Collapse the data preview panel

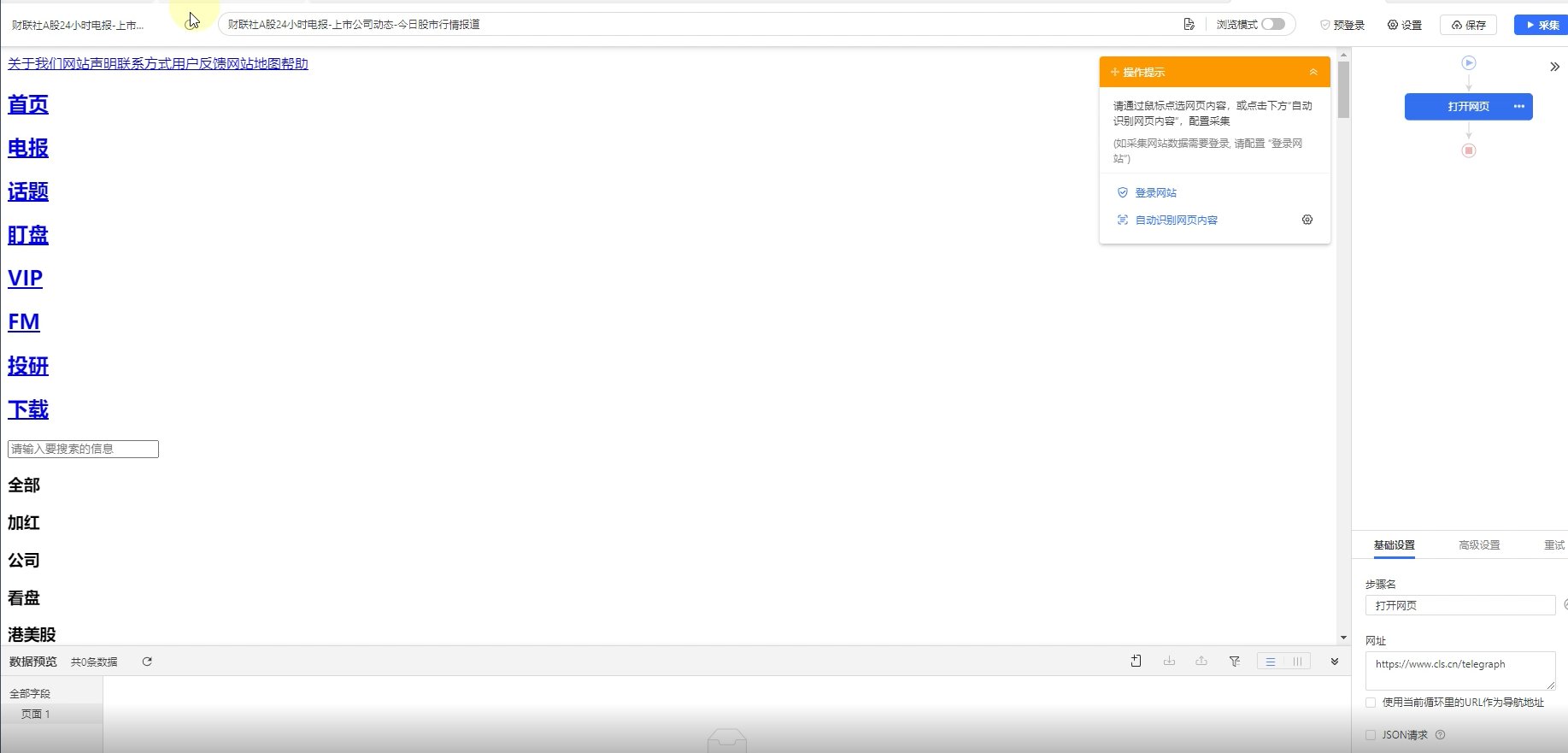[1335, 662]
